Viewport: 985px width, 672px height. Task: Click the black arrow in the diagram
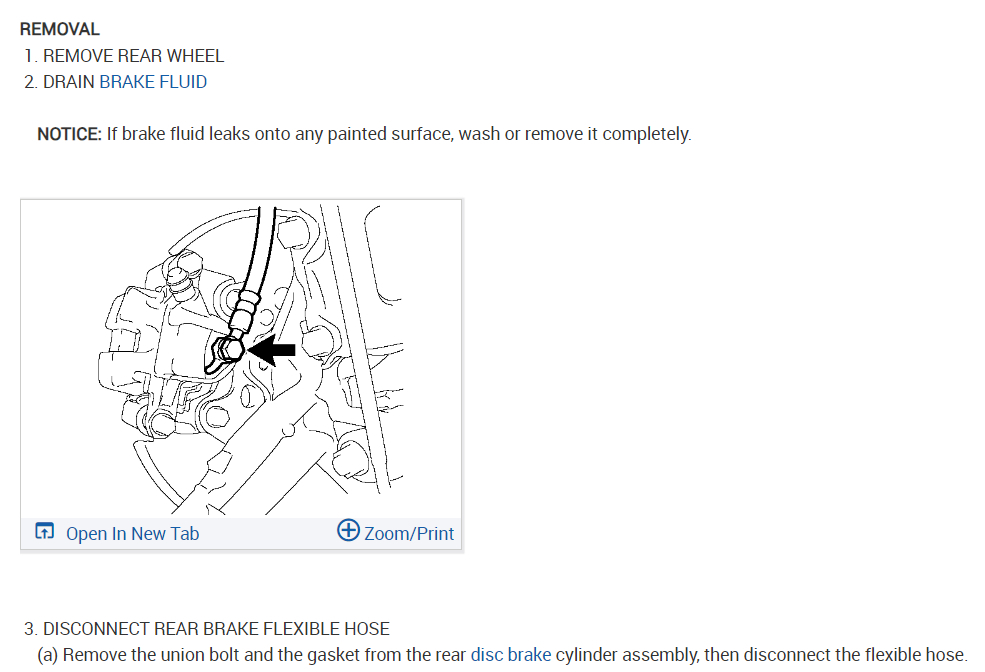click(x=271, y=350)
